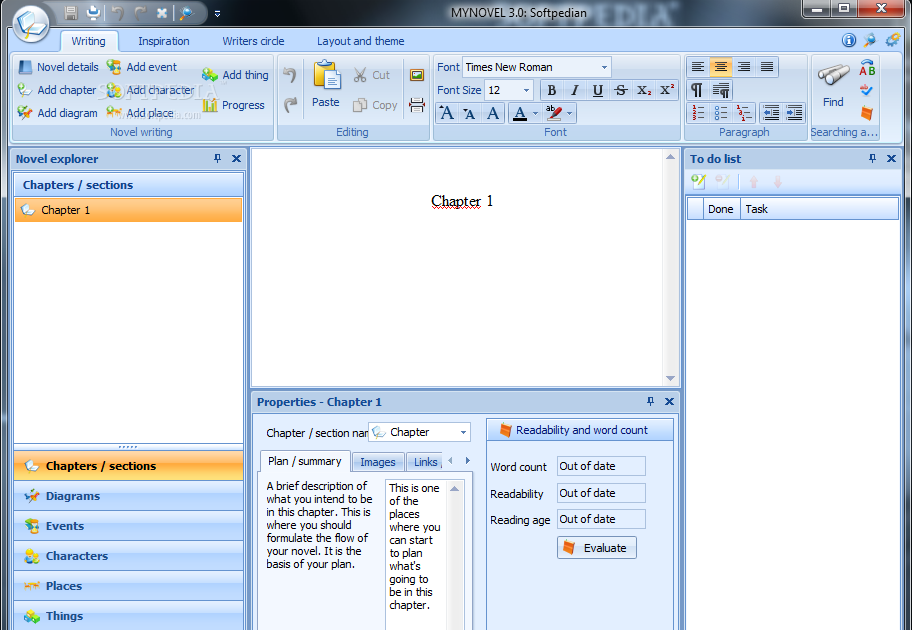Open Novel details
Image resolution: width=912 pixels, height=630 pixels.
58,67
